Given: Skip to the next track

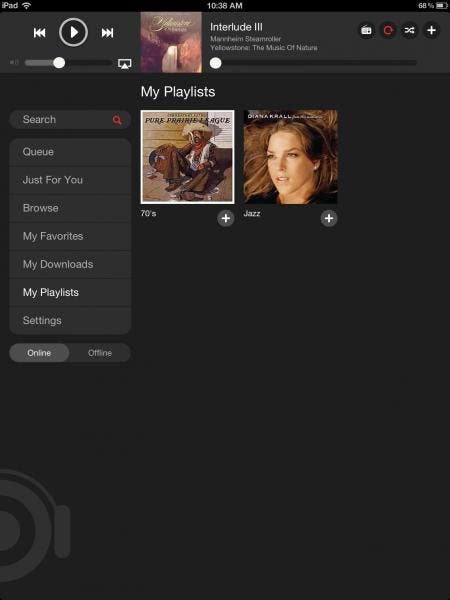Looking at the screenshot, I should pyautogui.click(x=107, y=33).
